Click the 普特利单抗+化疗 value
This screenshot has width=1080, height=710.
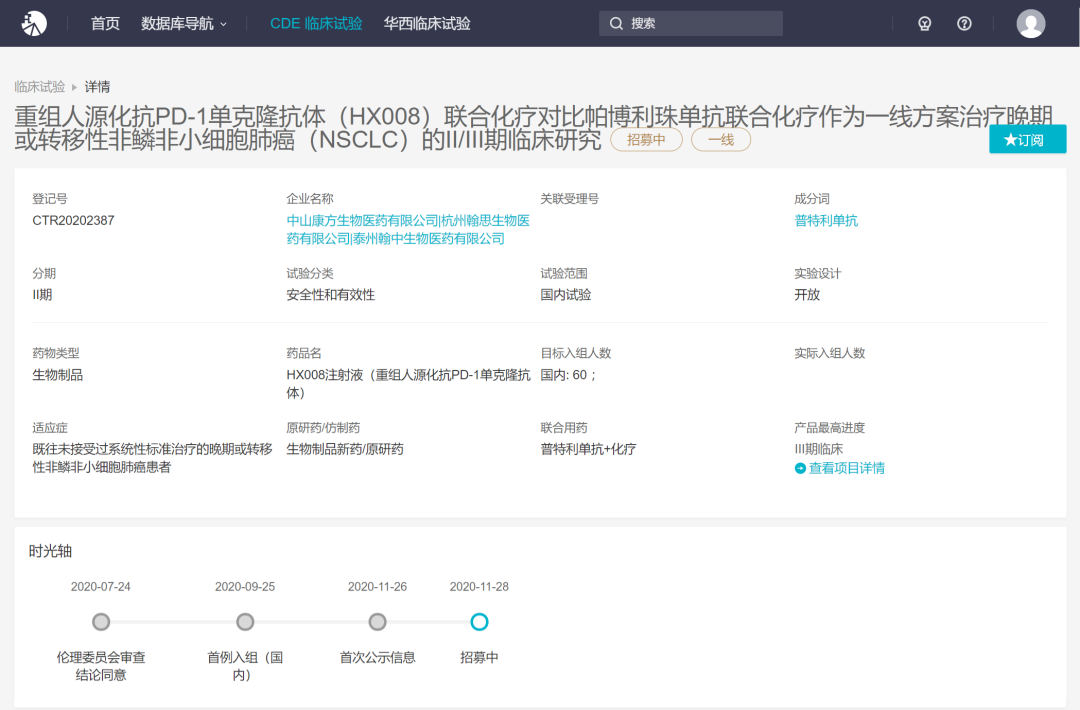pyautogui.click(x=588, y=449)
